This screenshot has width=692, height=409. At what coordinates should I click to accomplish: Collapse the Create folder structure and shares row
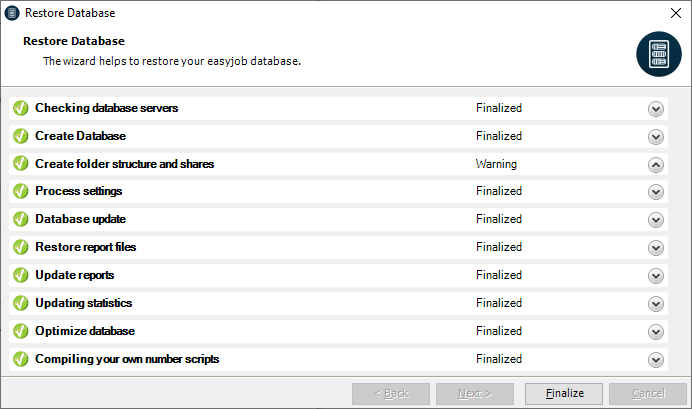coord(656,165)
